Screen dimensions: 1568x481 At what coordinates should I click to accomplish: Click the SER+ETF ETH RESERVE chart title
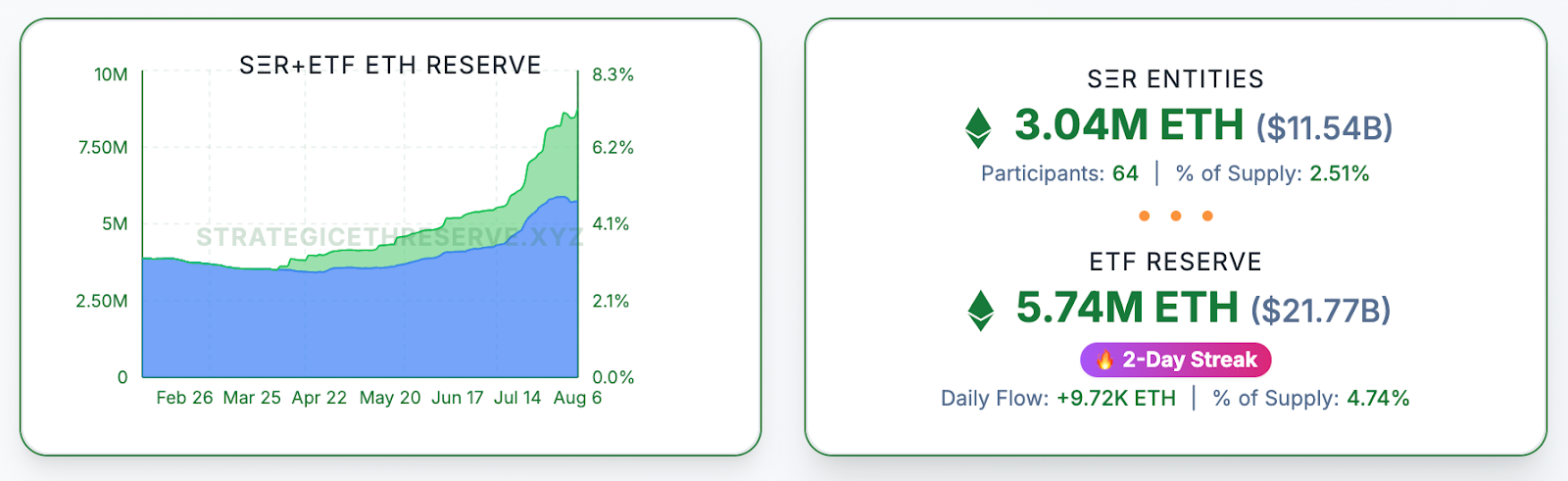390,66
